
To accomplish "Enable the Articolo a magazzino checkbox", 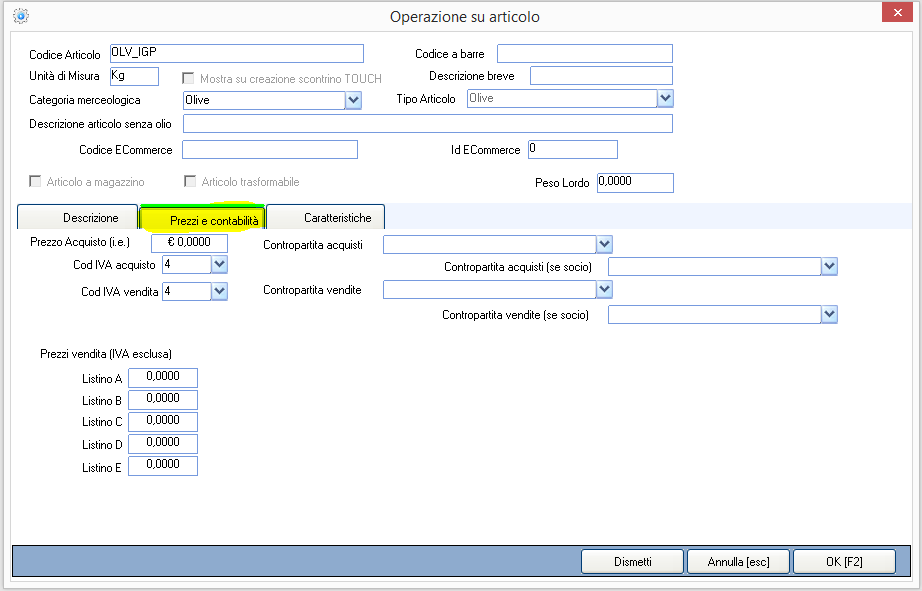I will point(35,181).
